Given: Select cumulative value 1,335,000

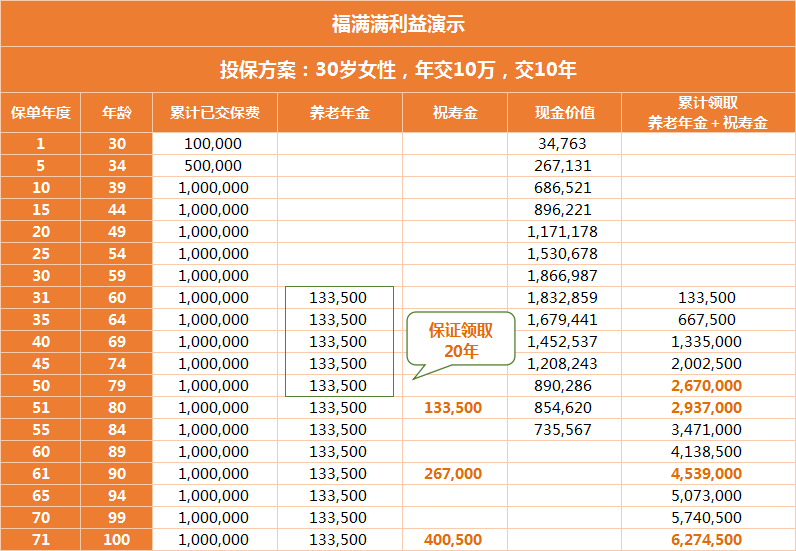Looking at the screenshot, I should tap(707, 342).
